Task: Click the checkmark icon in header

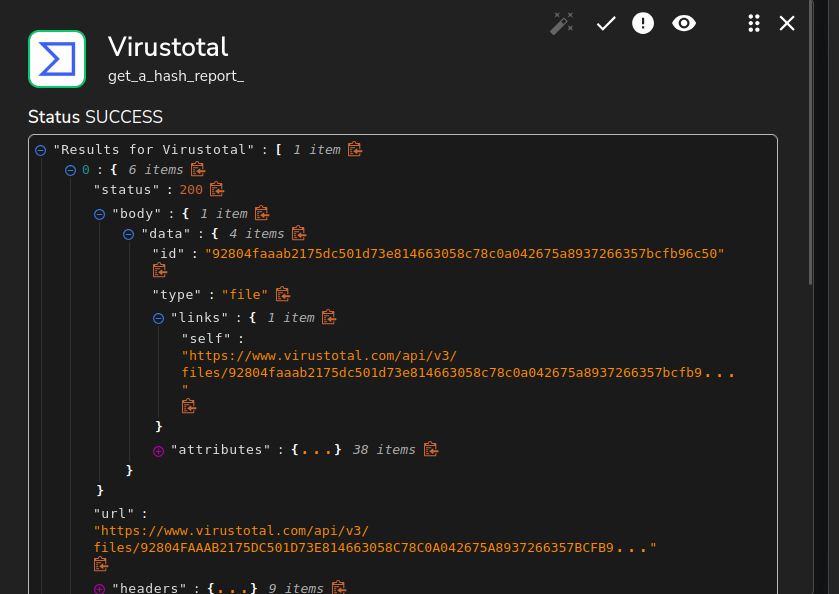Action: pos(606,23)
